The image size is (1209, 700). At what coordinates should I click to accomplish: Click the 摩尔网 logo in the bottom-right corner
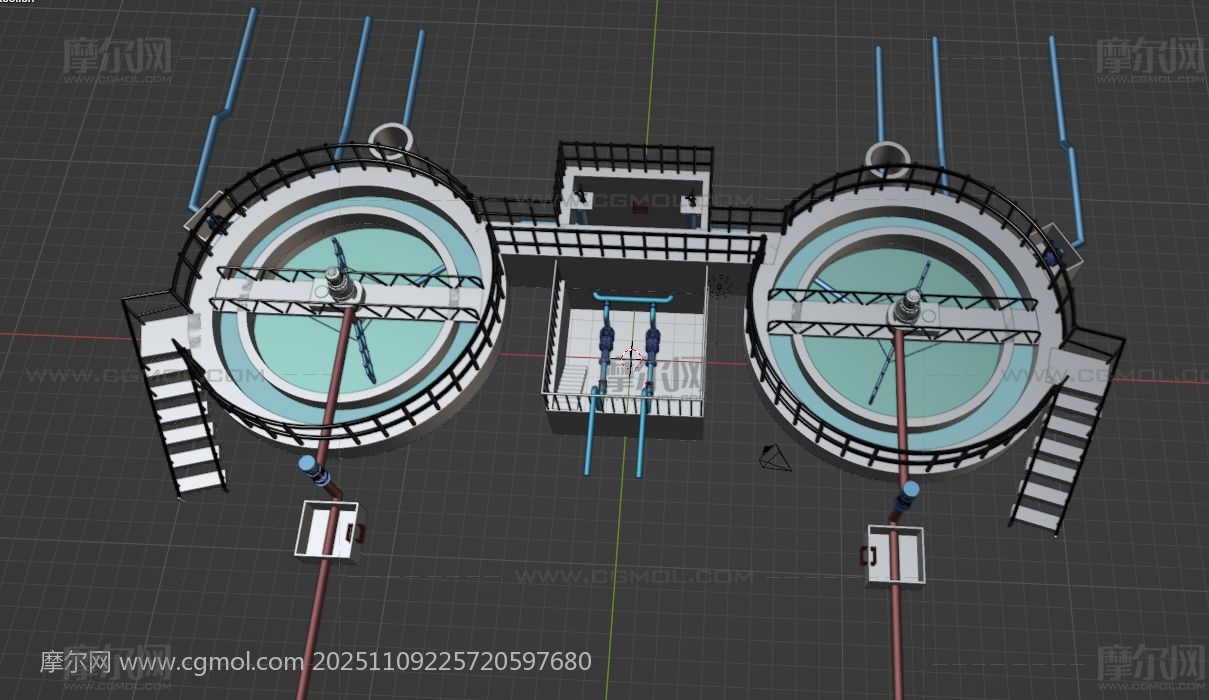(1150, 662)
